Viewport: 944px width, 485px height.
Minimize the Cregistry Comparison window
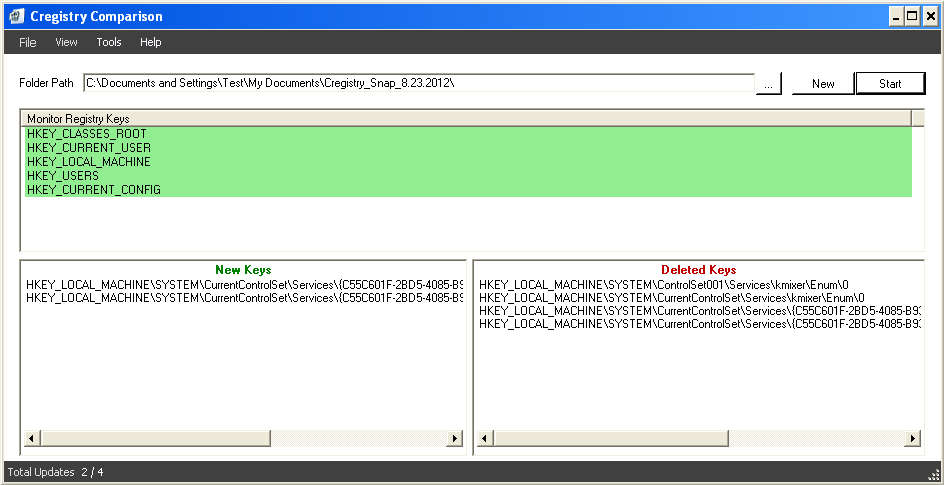point(896,16)
